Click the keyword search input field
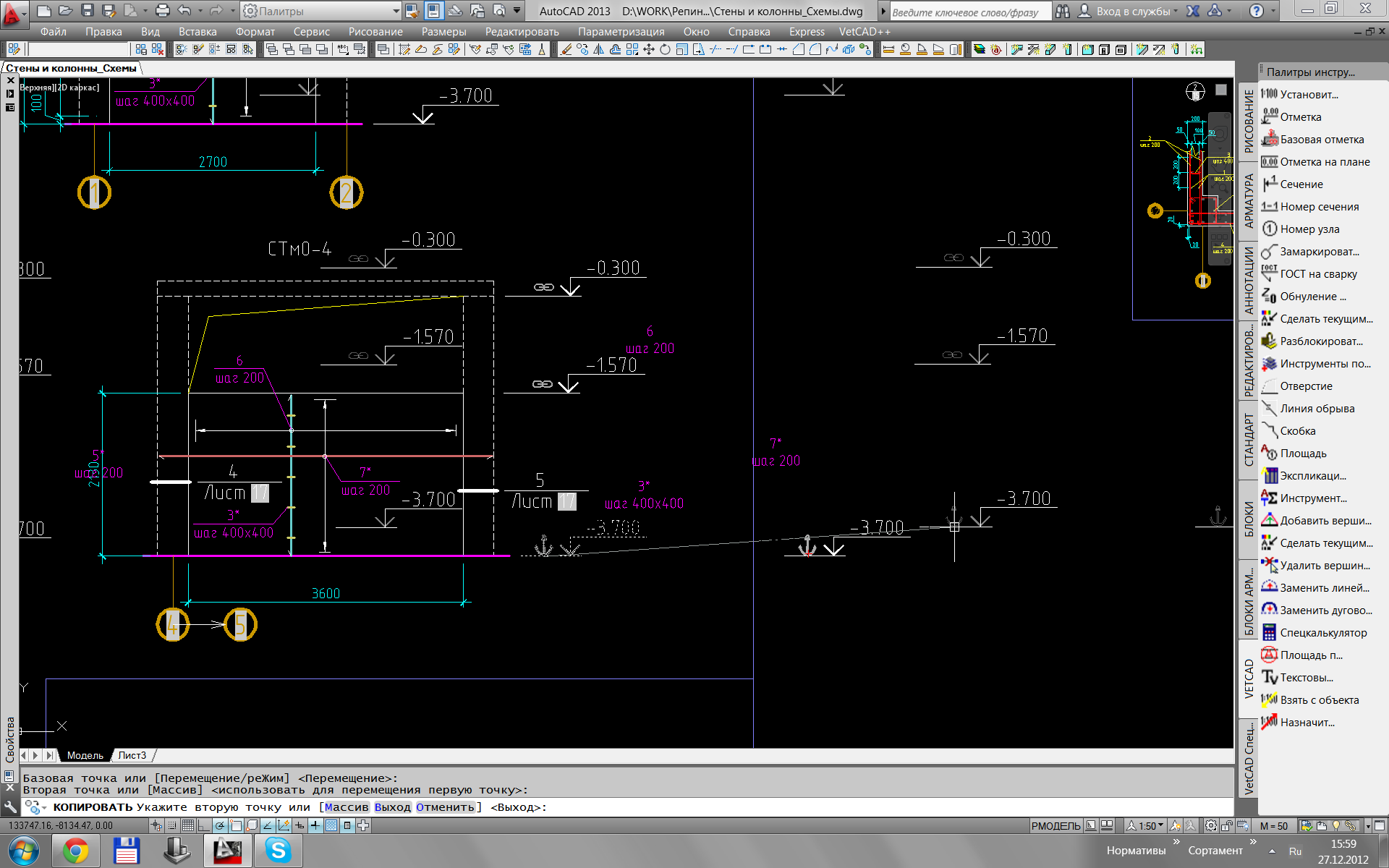This screenshot has height=868, width=1389. click(x=969, y=12)
